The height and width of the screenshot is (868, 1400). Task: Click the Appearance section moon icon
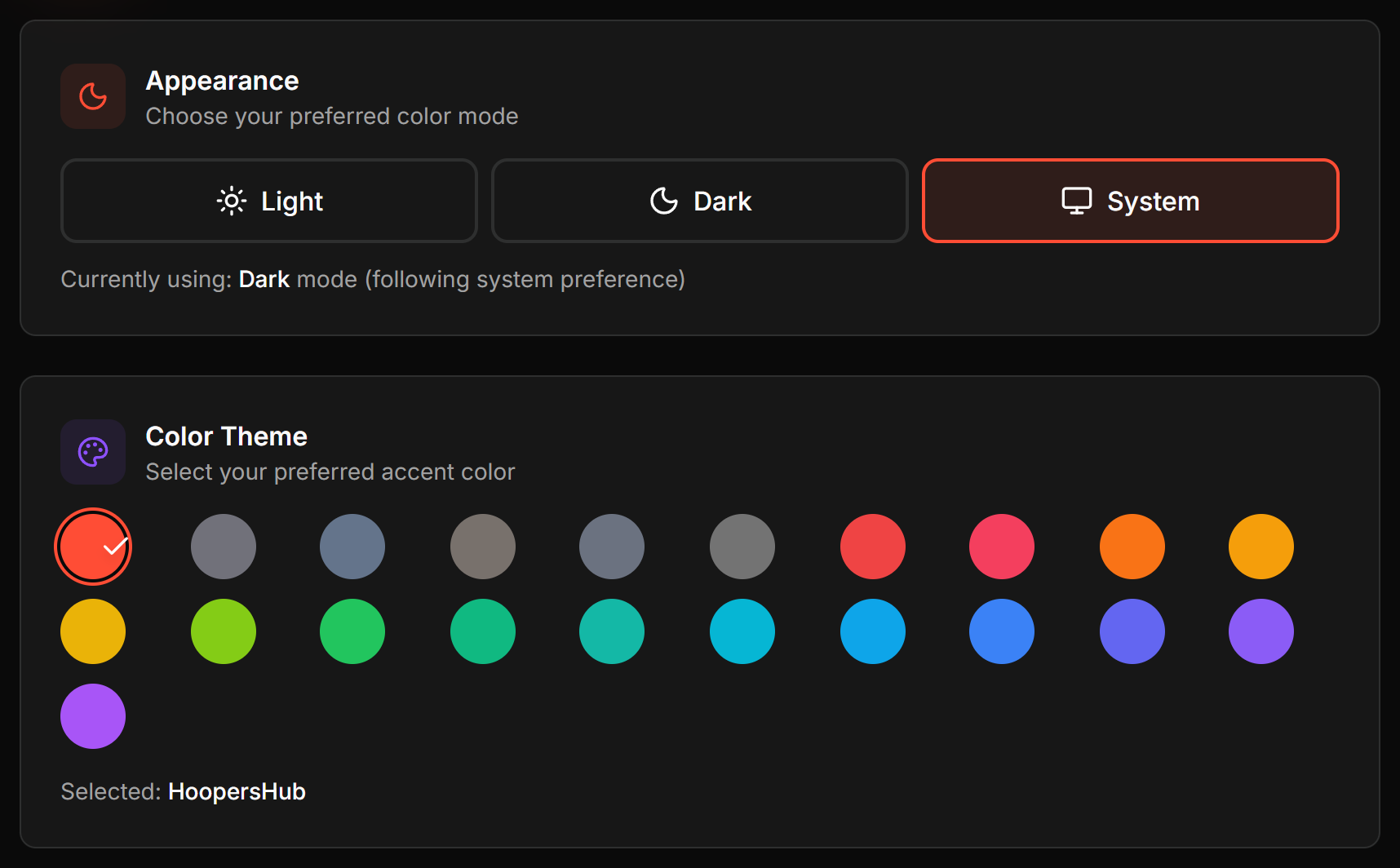point(93,96)
